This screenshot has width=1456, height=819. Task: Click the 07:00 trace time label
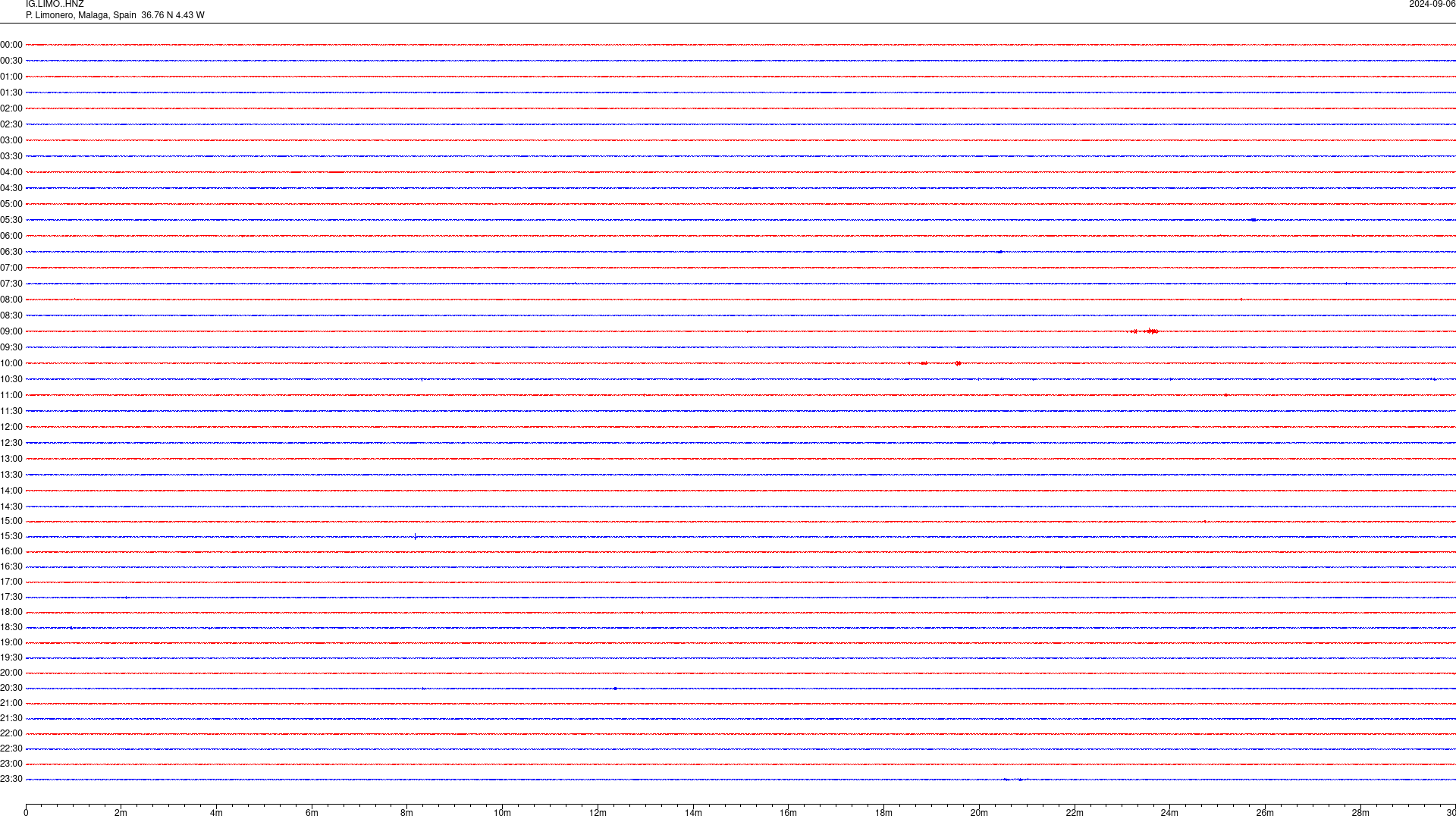11,268
